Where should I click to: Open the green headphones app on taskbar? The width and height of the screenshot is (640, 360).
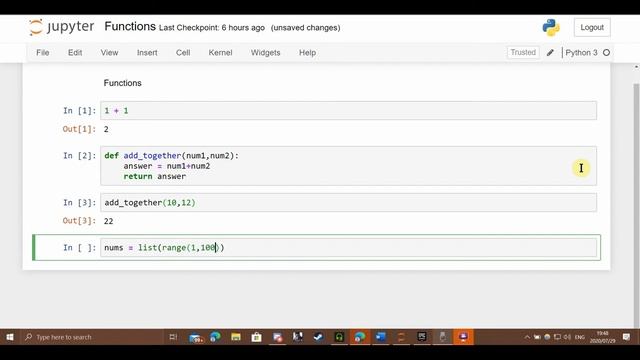click(339, 337)
